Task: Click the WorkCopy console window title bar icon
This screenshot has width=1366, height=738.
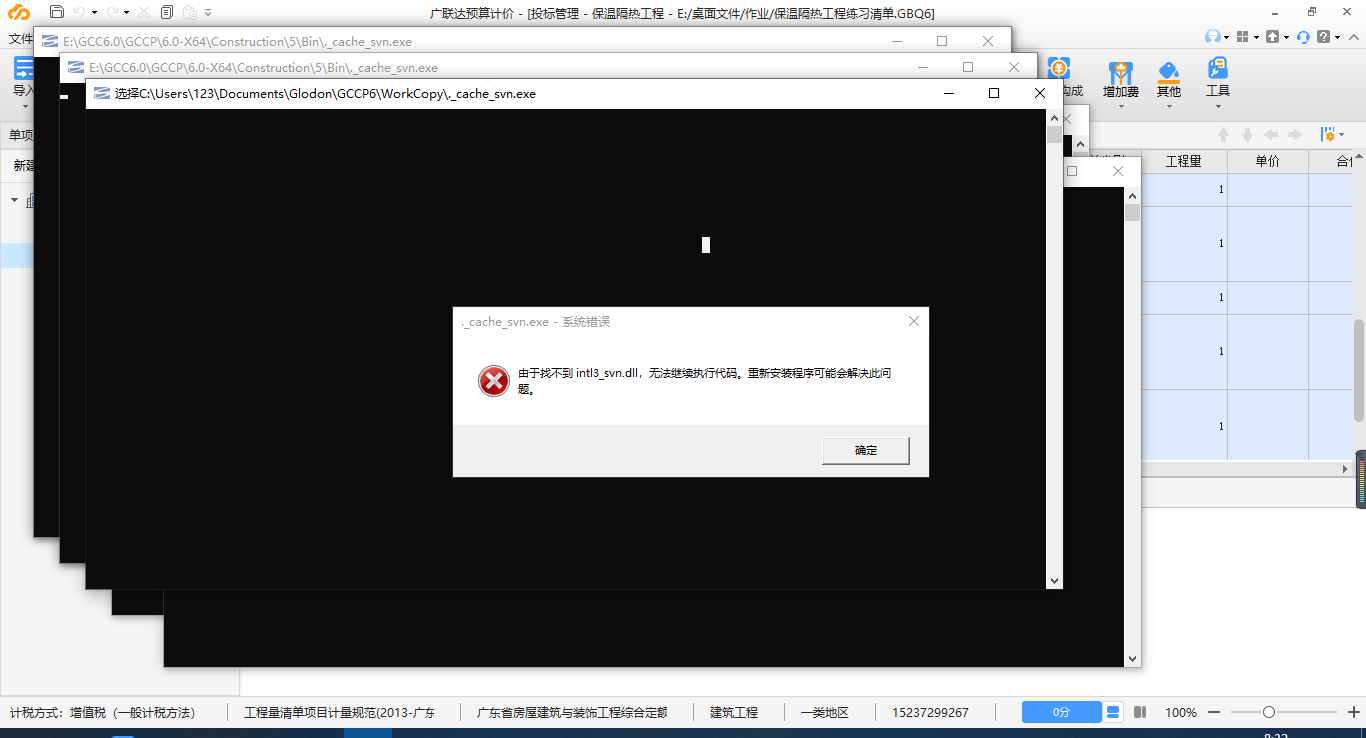Action: (102, 93)
